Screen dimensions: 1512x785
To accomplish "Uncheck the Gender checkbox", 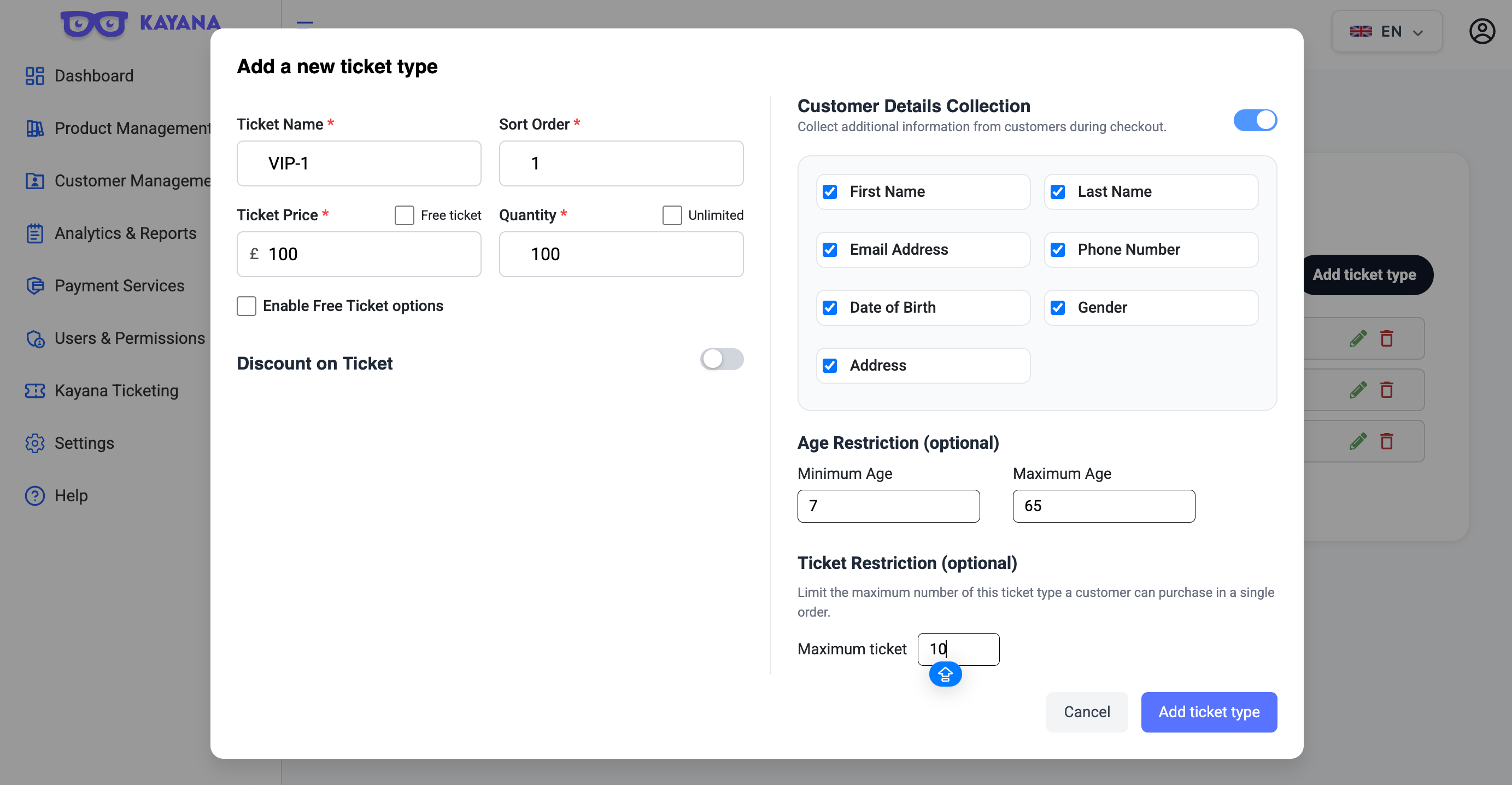I will click(x=1058, y=308).
